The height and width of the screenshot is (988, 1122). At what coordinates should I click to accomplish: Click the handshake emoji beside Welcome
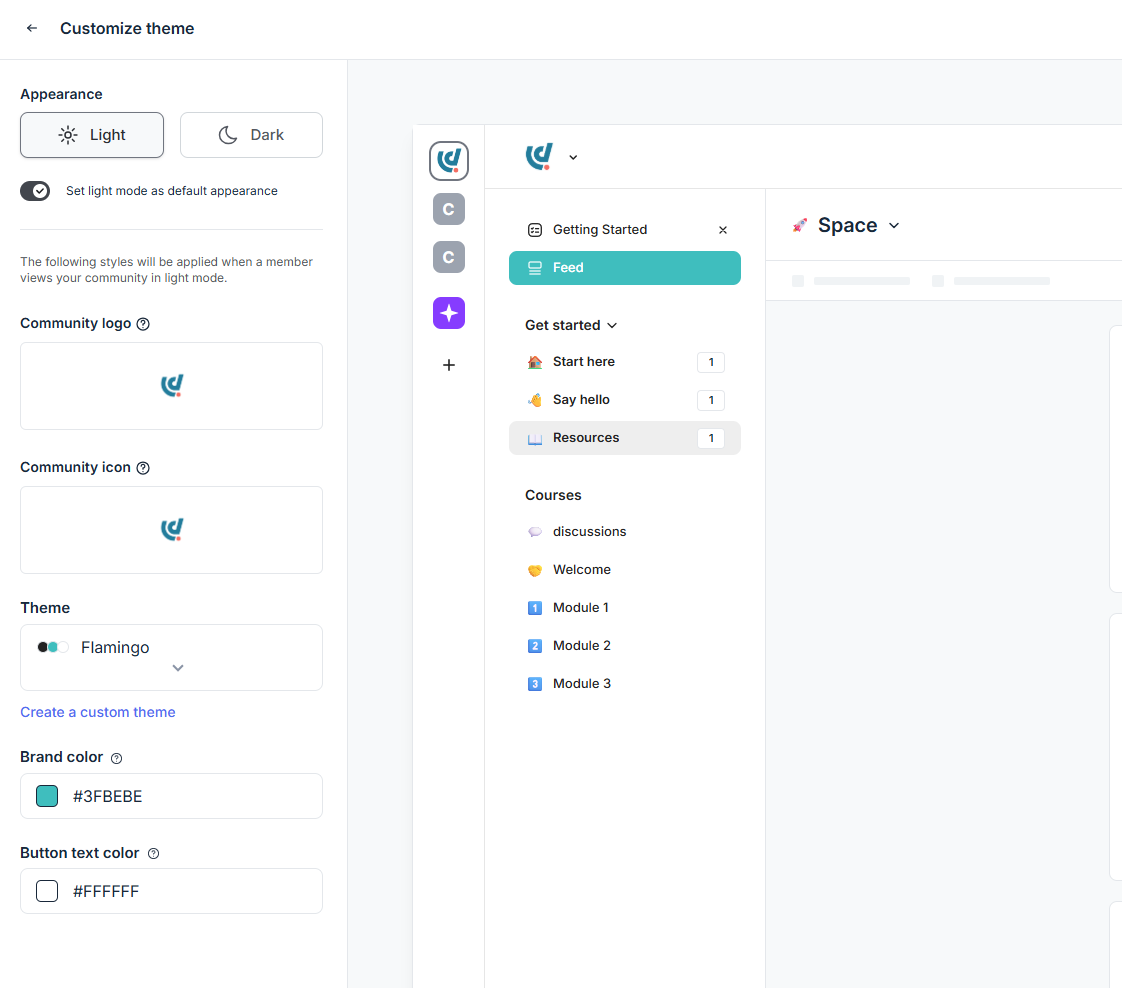click(x=535, y=570)
